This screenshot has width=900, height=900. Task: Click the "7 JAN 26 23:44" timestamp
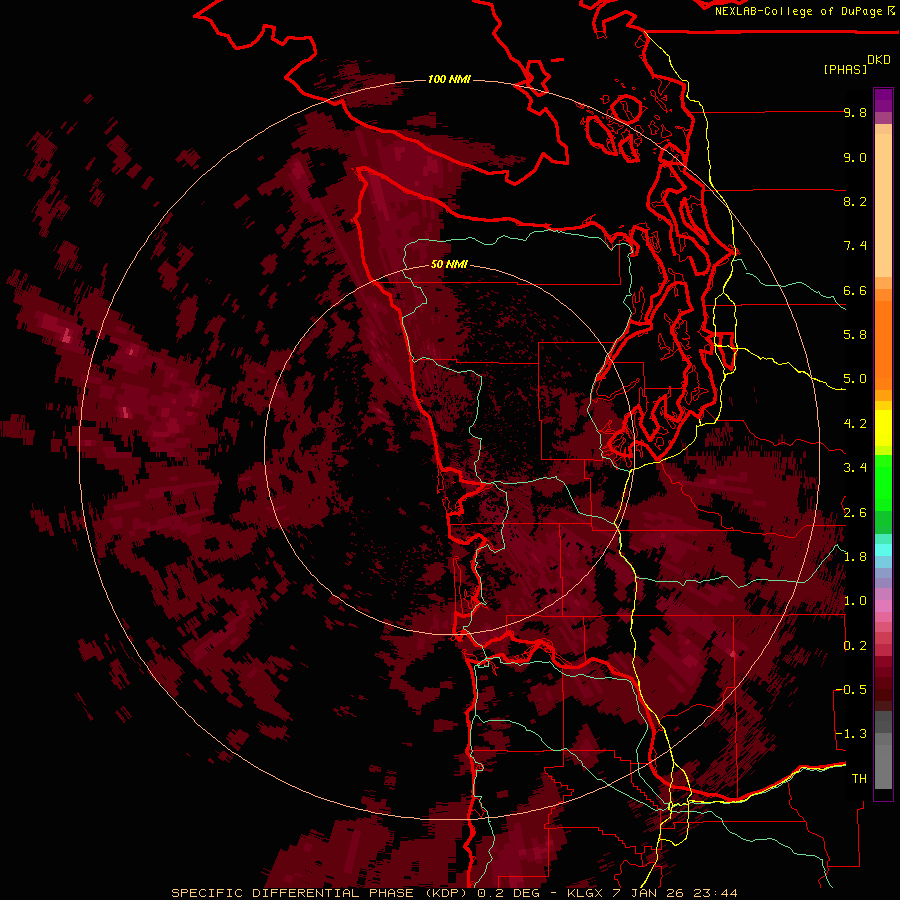click(x=674, y=893)
